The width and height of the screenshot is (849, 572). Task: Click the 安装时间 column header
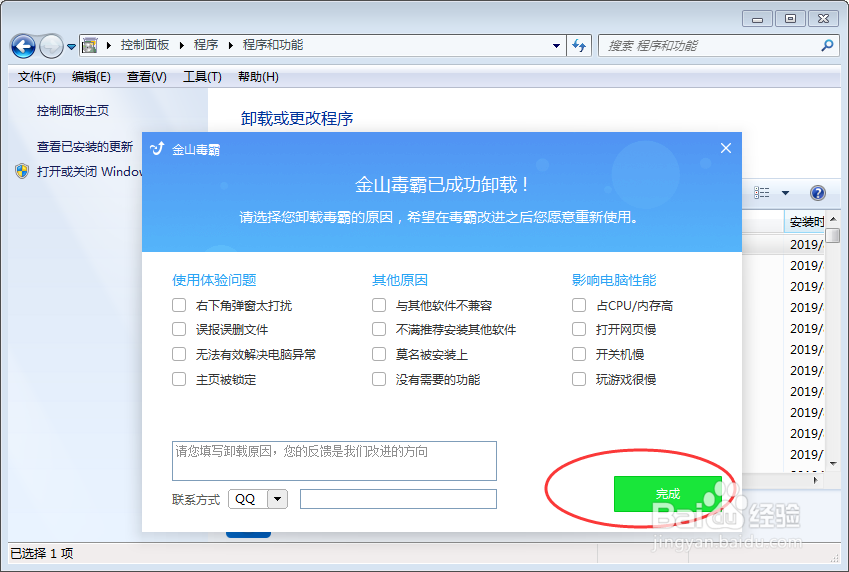[805, 222]
